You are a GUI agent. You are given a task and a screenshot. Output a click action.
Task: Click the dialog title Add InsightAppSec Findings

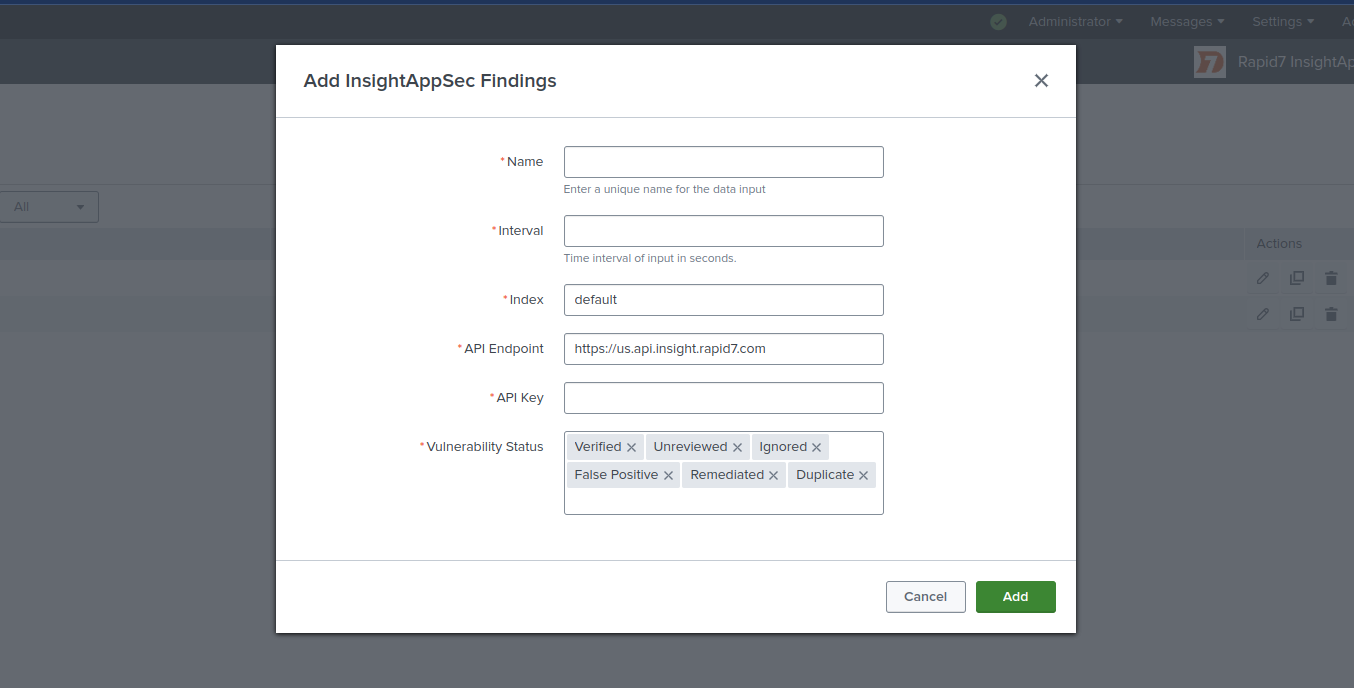click(430, 81)
